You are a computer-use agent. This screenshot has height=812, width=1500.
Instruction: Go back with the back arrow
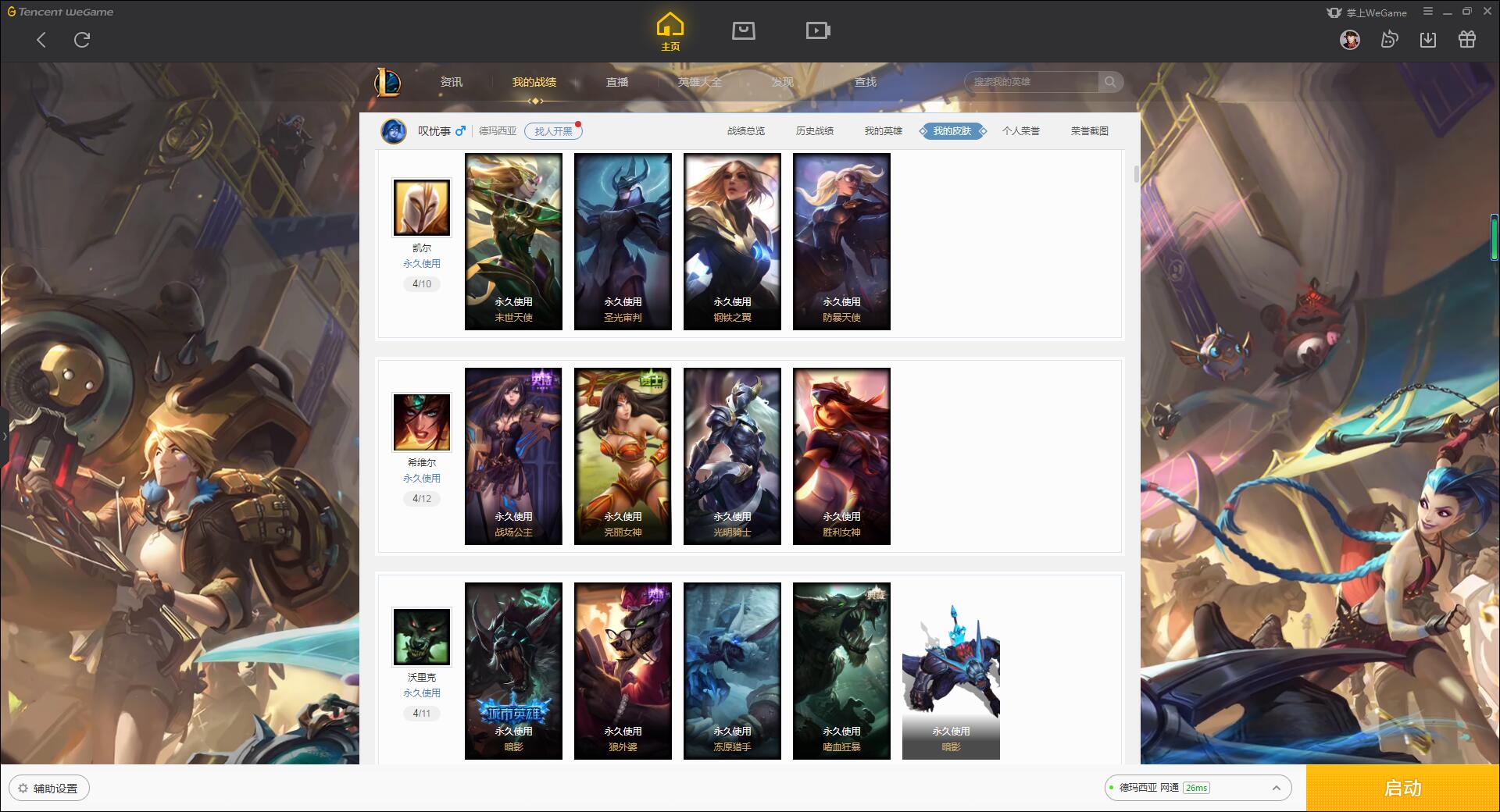41,40
